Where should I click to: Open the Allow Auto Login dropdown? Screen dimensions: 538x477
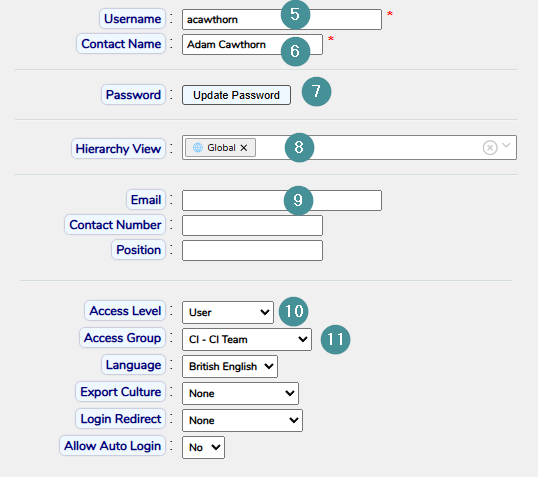pos(203,447)
